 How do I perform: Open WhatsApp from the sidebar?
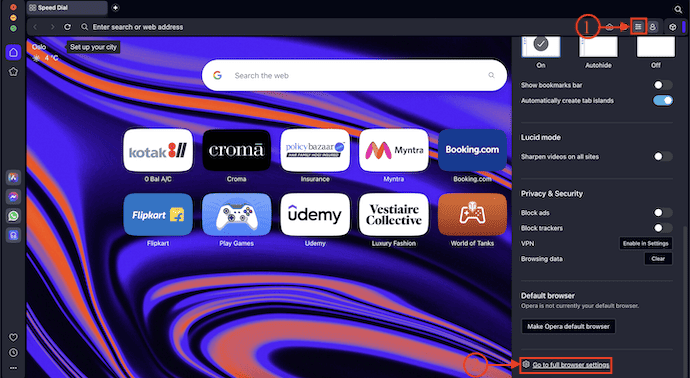tap(14, 216)
